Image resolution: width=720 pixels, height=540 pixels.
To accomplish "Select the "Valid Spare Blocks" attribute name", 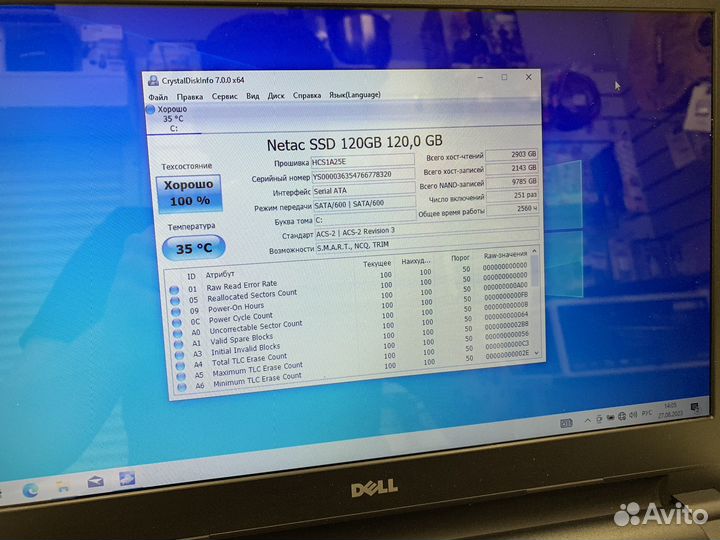I will [x=242, y=339].
